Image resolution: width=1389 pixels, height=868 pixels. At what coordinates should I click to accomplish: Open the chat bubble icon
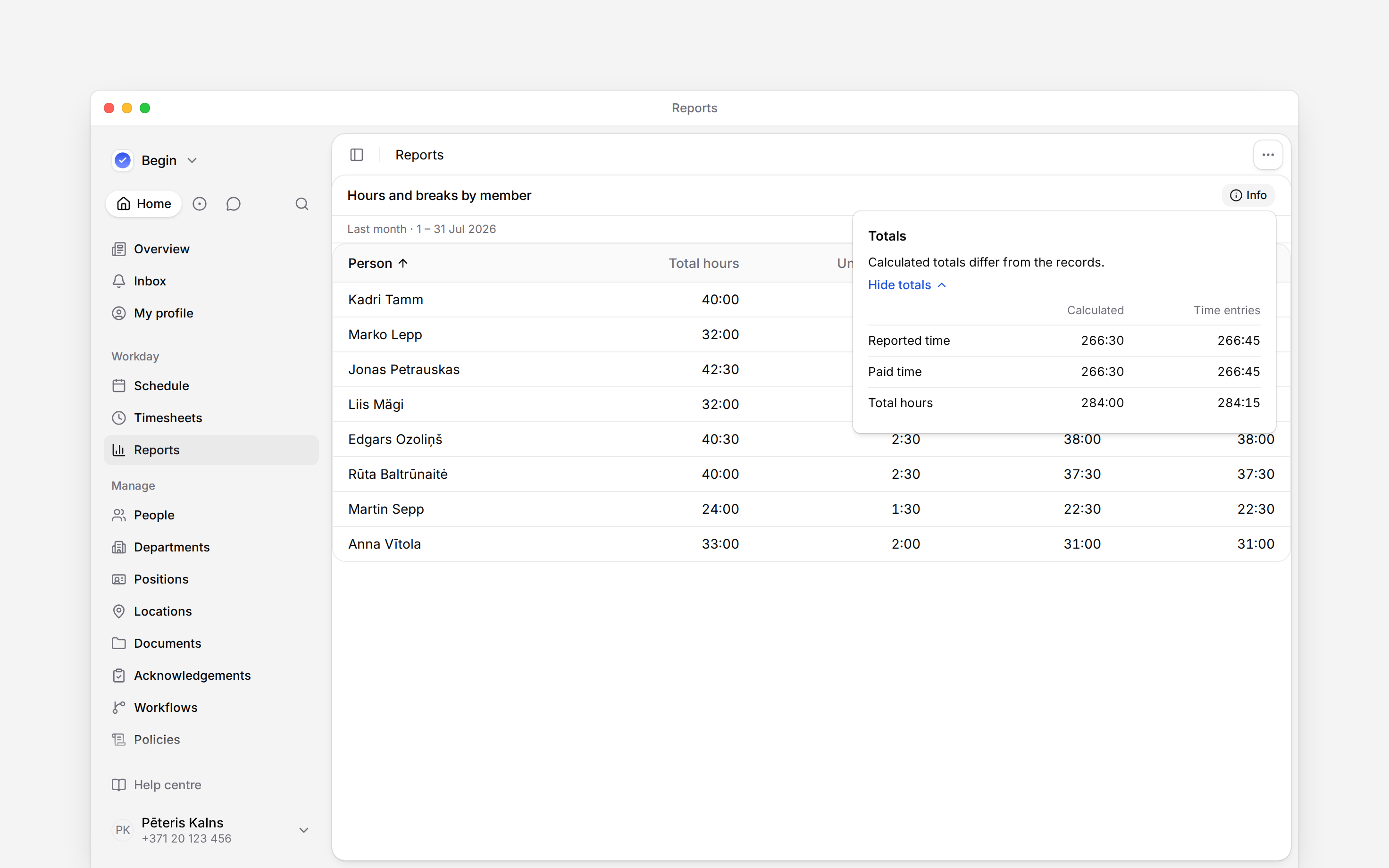pyautogui.click(x=233, y=204)
